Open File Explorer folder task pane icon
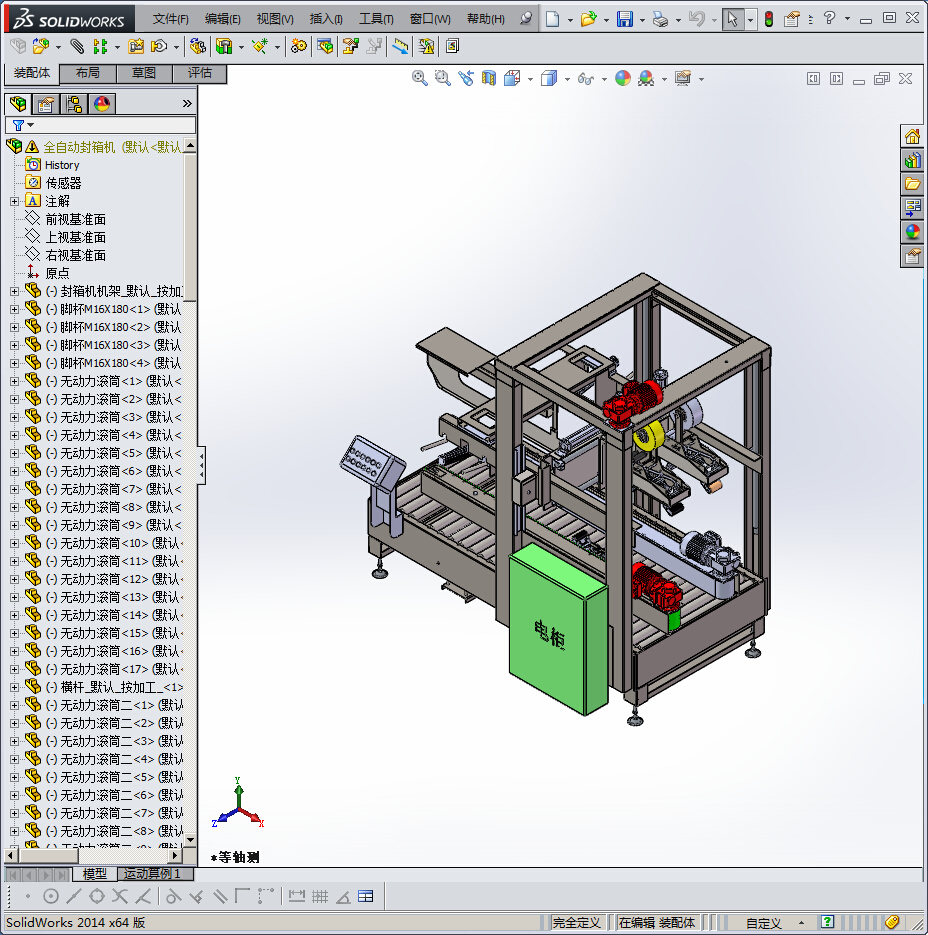The width and height of the screenshot is (928, 935). [912, 184]
